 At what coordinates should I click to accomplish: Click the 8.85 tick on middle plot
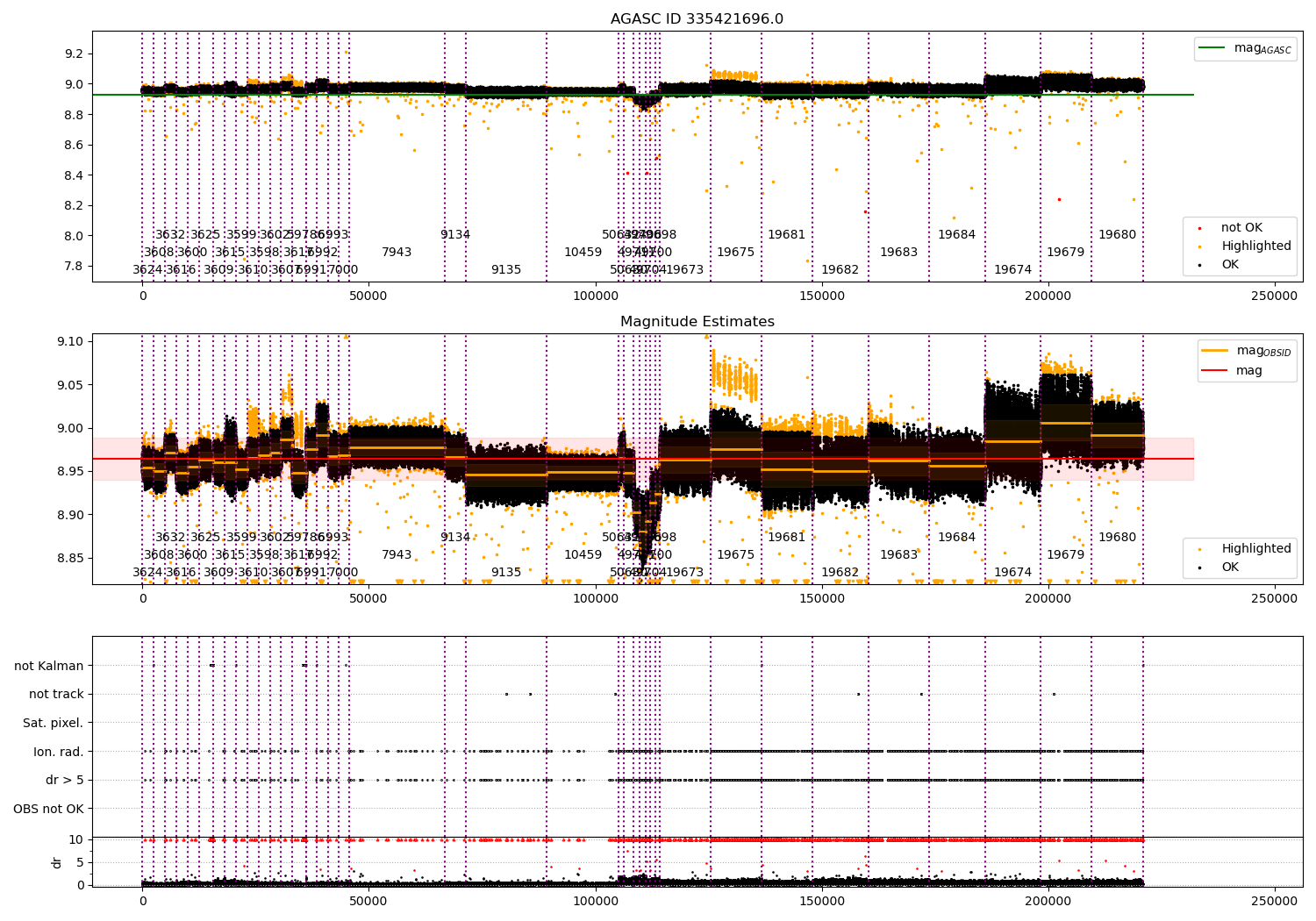(70, 559)
